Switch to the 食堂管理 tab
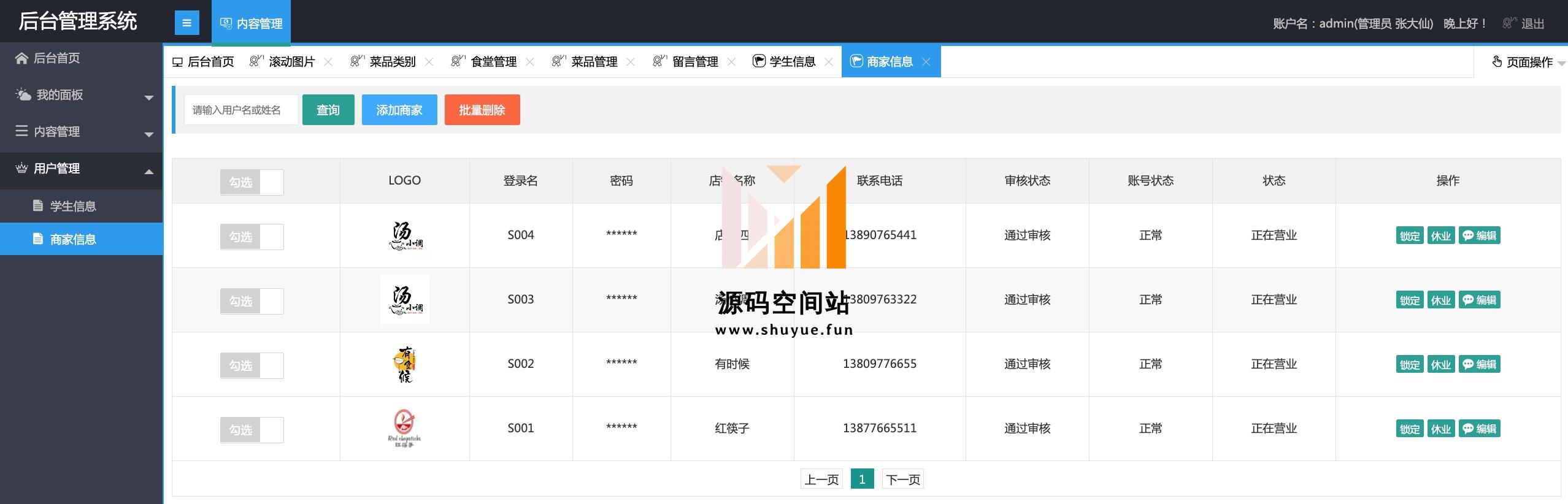Image resolution: width=1568 pixels, height=504 pixels. [493, 62]
